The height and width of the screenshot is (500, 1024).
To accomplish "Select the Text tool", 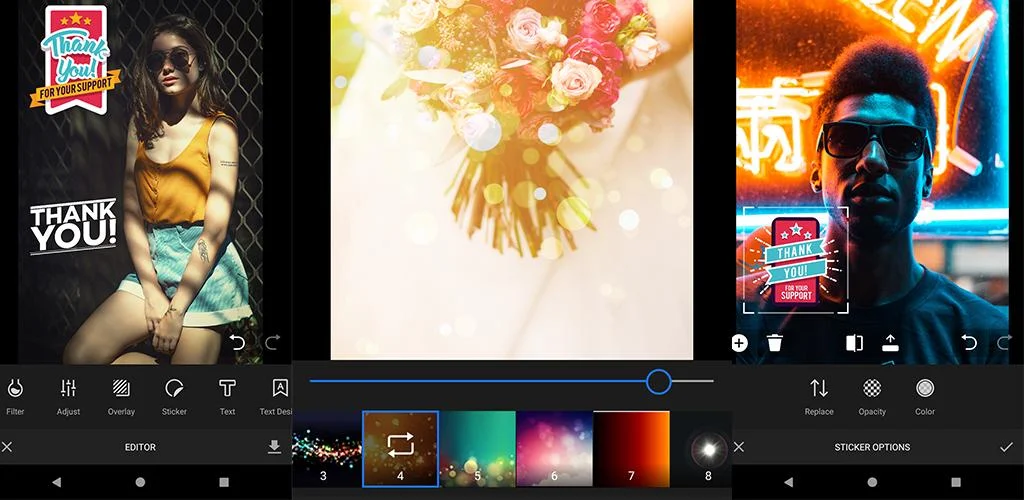I will 227,395.
